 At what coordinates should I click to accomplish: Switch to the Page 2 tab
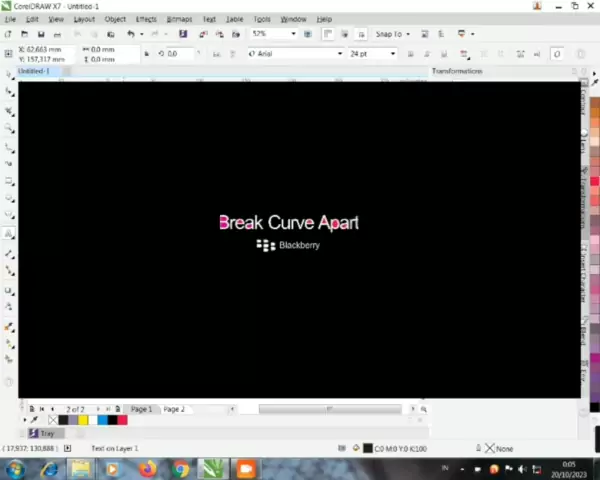click(x=174, y=409)
